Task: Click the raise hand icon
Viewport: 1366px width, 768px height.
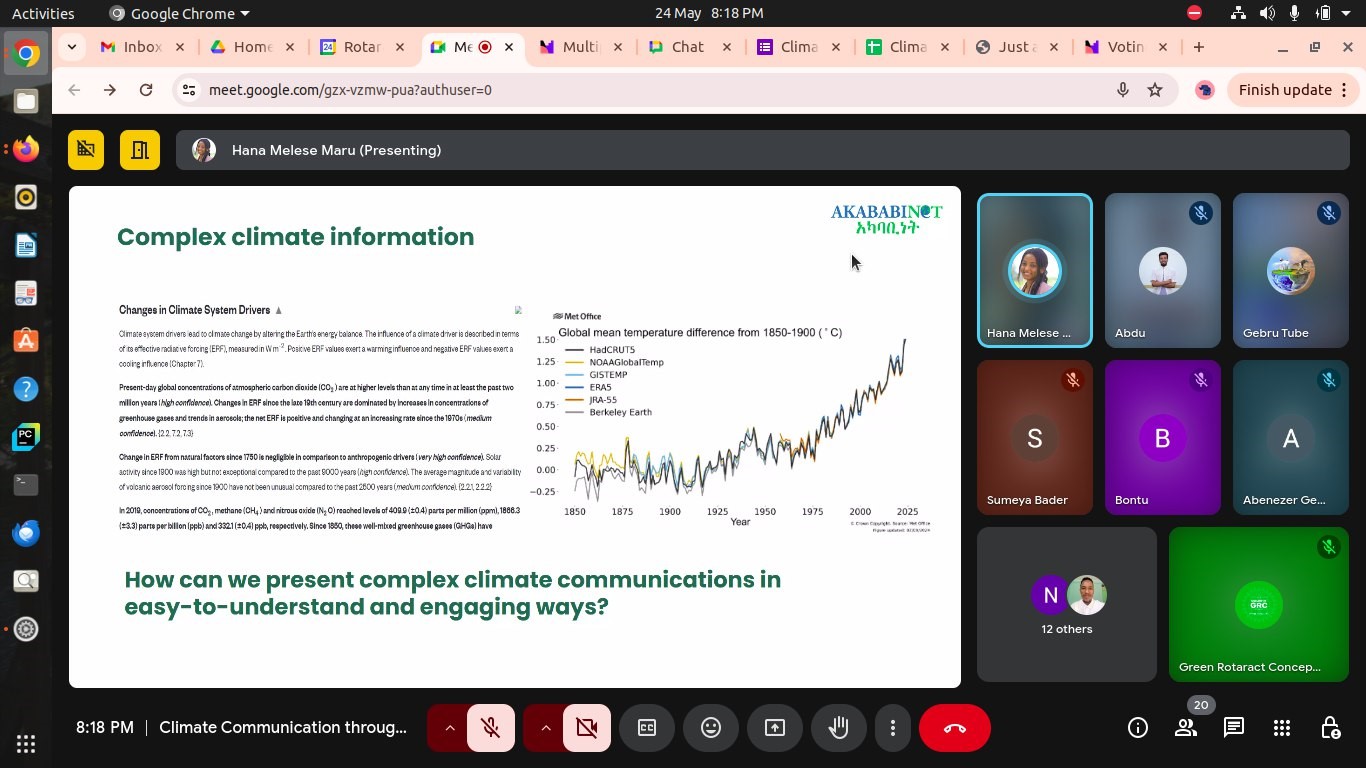Action: tap(838, 728)
